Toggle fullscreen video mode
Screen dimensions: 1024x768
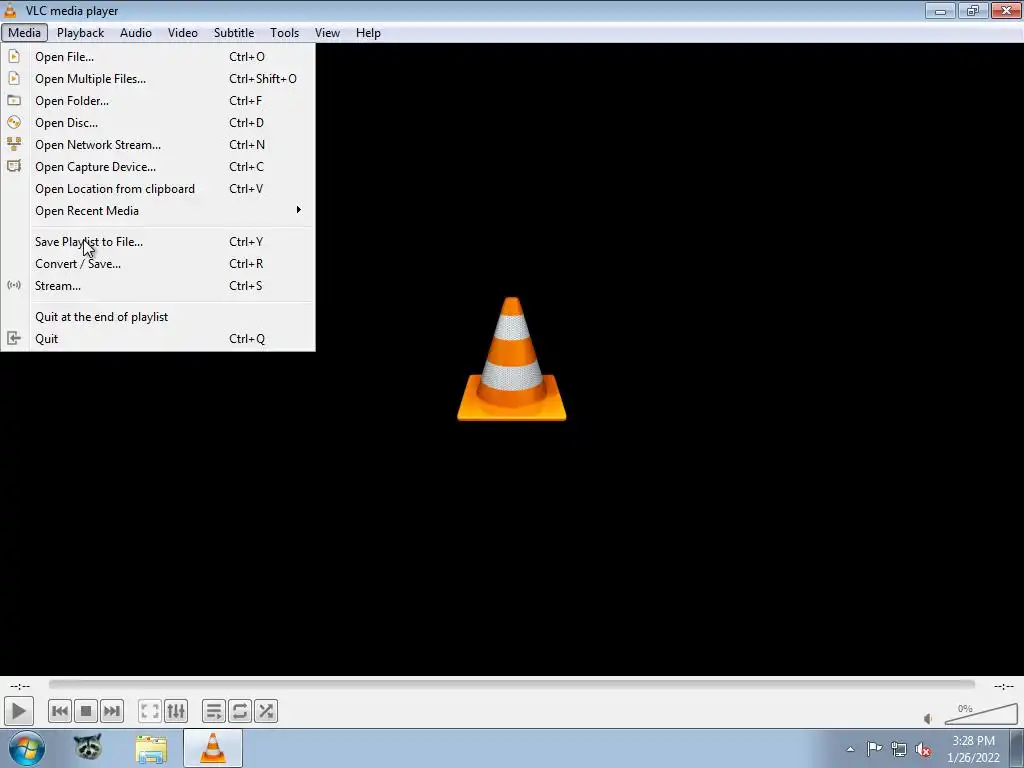coord(150,711)
